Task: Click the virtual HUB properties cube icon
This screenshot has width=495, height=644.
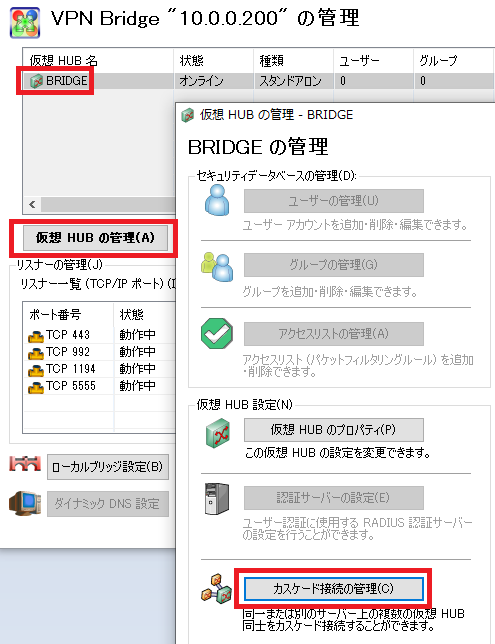Action: coord(218,432)
